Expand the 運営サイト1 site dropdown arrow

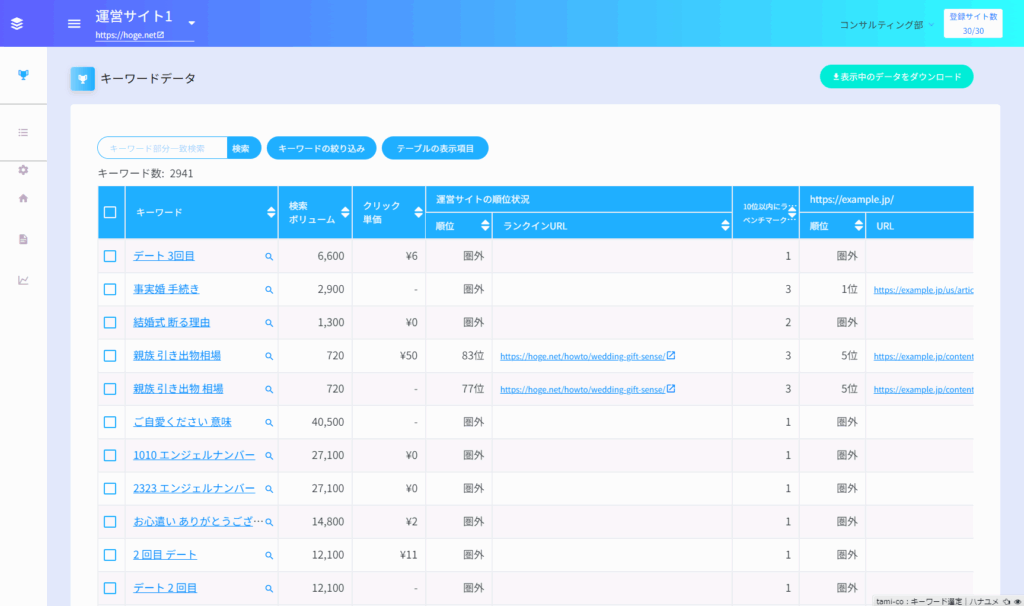(x=191, y=23)
